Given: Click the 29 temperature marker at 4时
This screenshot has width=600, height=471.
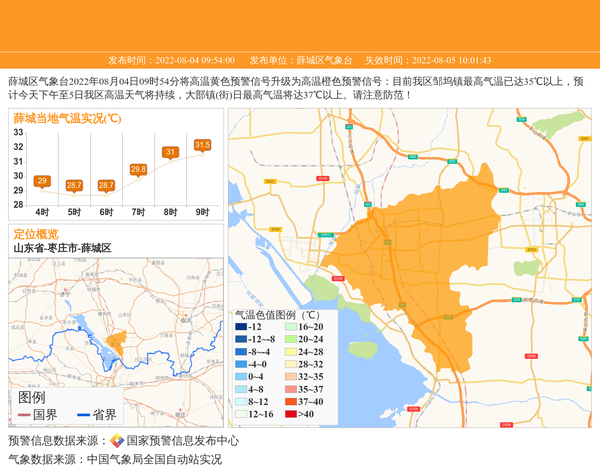Looking at the screenshot, I should pyautogui.click(x=42, y=181).
